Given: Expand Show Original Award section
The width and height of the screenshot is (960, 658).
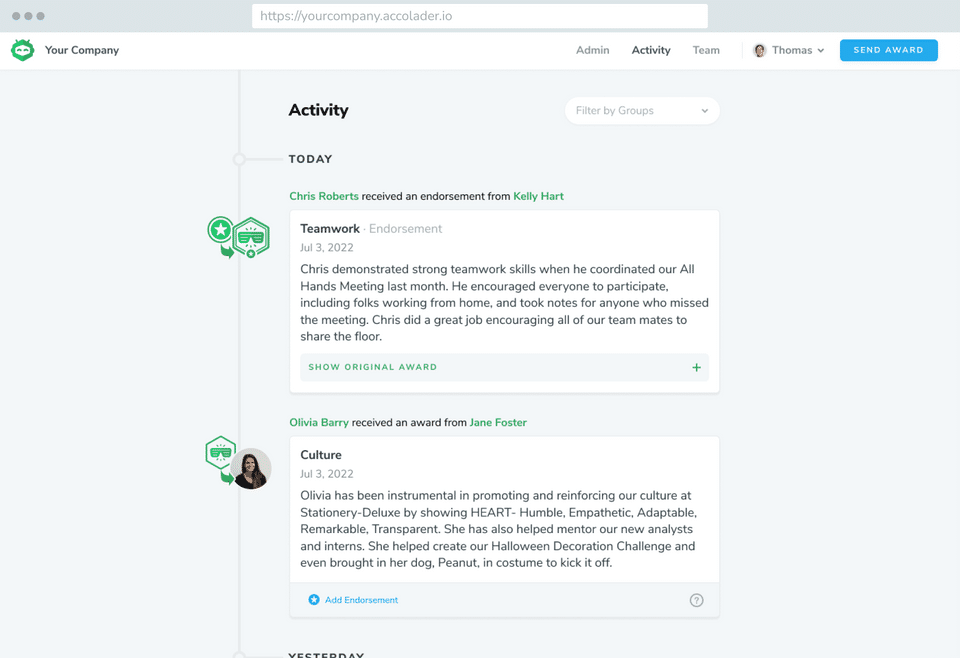Looking at the screenshot, I should coord(373,367).
